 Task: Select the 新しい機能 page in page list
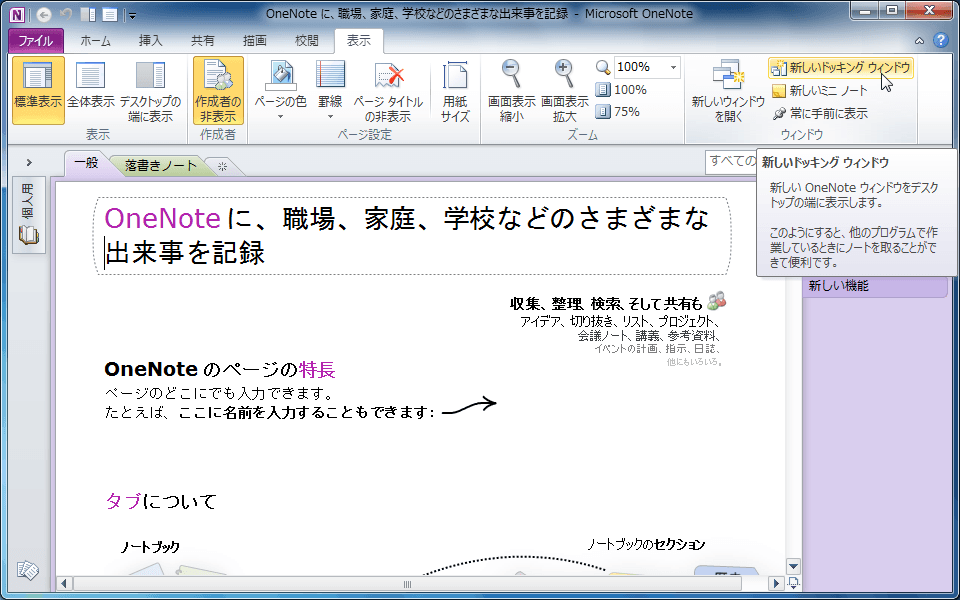tap(875, 285)
